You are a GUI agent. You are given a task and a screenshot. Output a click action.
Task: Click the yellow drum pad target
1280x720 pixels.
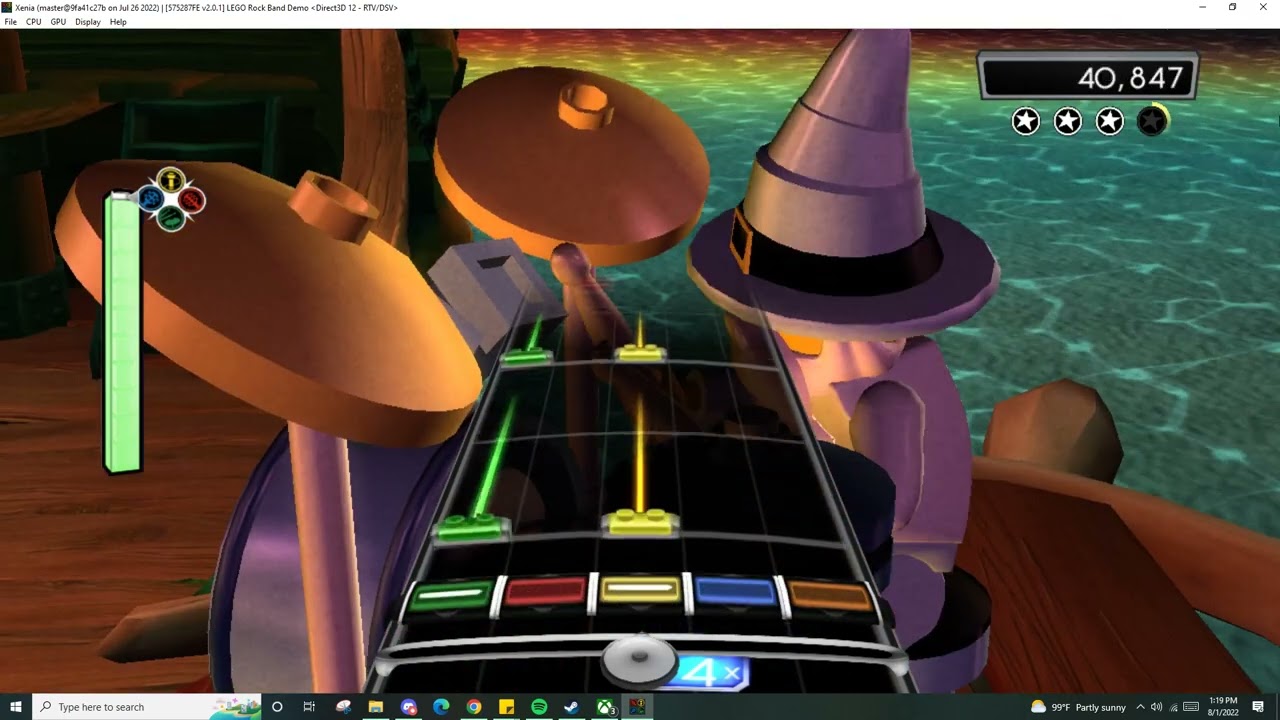tap(640, 591)
